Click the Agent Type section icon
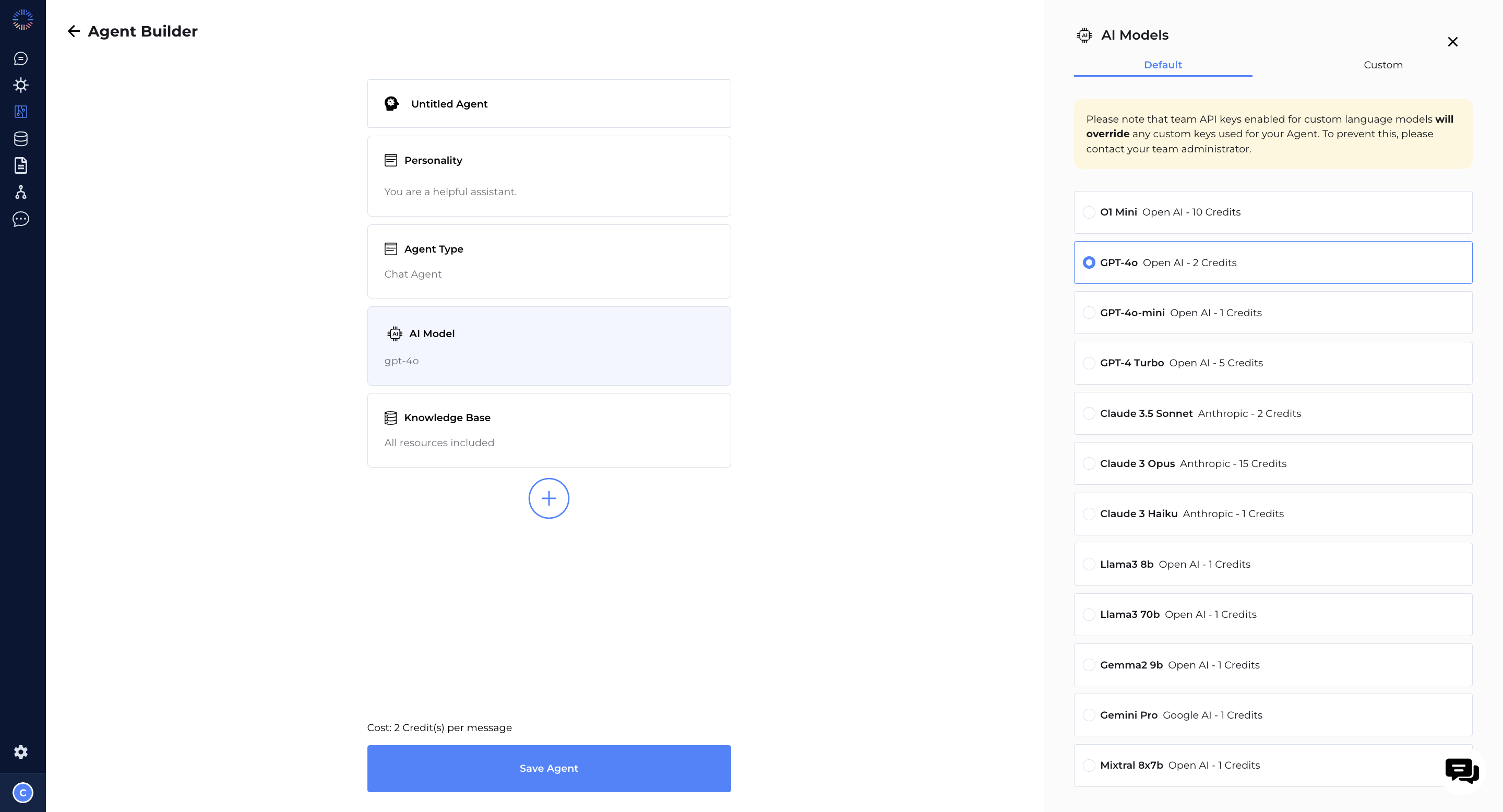This screenshot has width=1503, height=812. tap(391, 249)
